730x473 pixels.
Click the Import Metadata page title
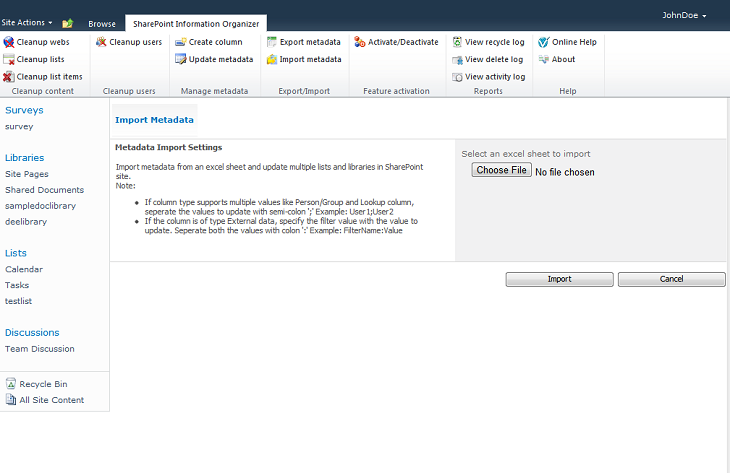coord(154,120)
